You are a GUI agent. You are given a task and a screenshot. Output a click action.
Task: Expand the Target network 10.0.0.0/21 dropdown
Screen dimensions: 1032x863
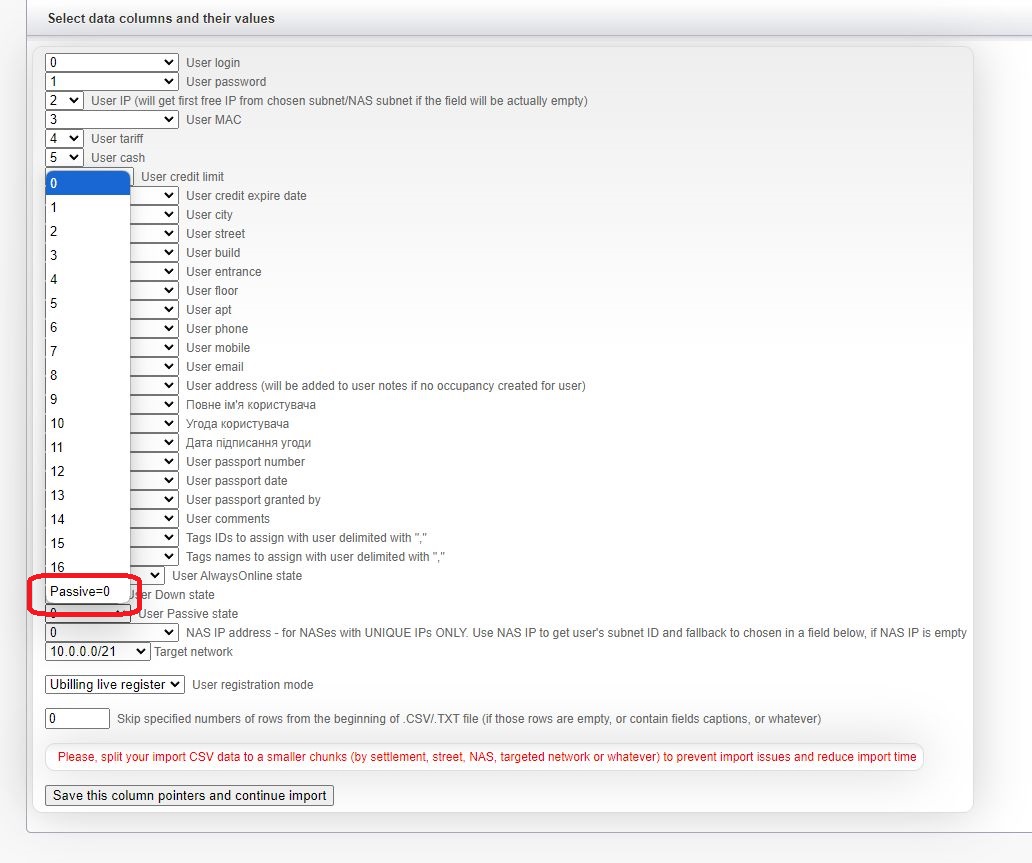tap(97, 652)
